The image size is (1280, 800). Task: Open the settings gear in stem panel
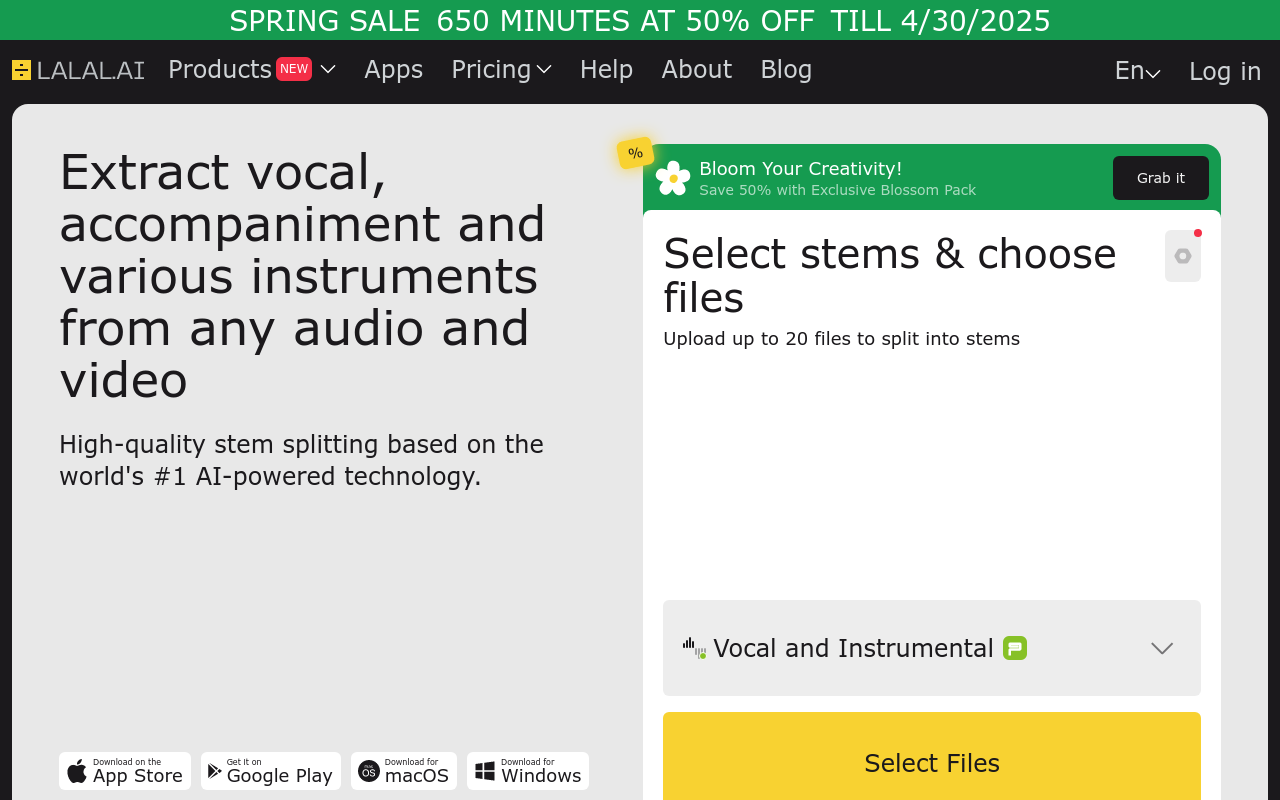point(1183,256)
